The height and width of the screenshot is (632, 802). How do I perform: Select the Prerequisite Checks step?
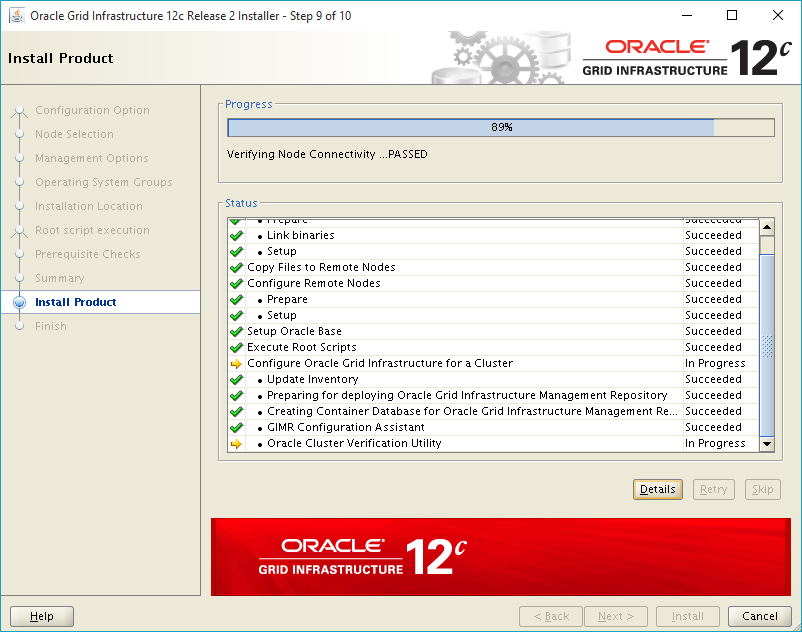pos(88,254)
